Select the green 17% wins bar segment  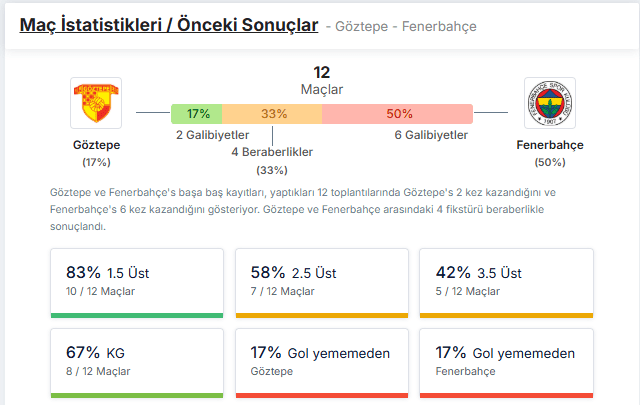pos(197,114)
